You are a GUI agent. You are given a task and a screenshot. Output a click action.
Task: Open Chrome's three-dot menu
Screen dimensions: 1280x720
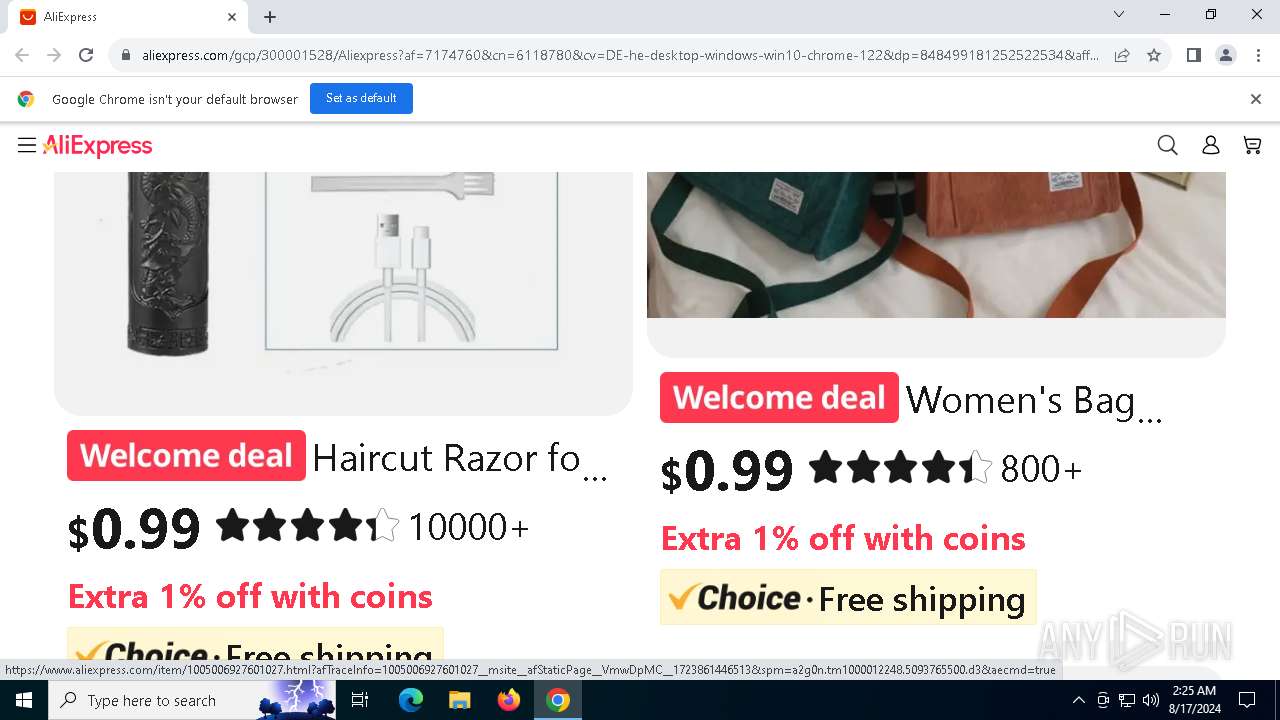pyautogui.click(x=1258, y=55)
